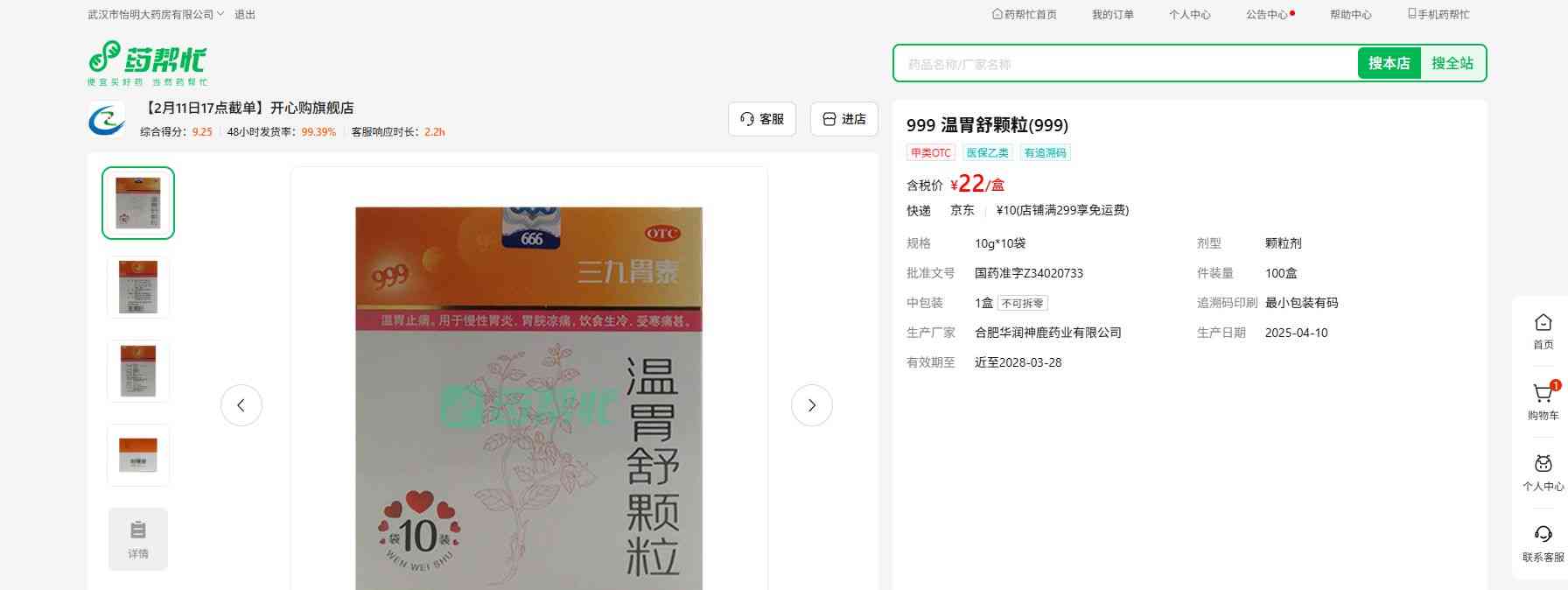Show next product image with right arrow
Viewport: 1568px width, 590px height.
pos(811,405)
